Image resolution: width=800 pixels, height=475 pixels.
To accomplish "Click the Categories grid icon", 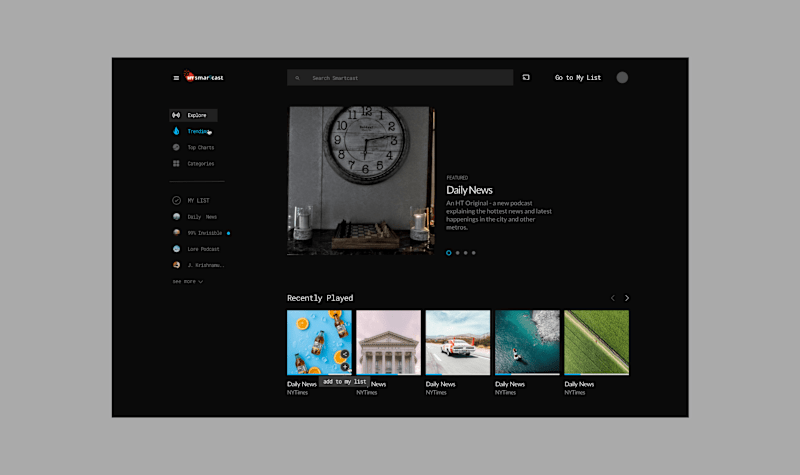I will pos(176,164).
